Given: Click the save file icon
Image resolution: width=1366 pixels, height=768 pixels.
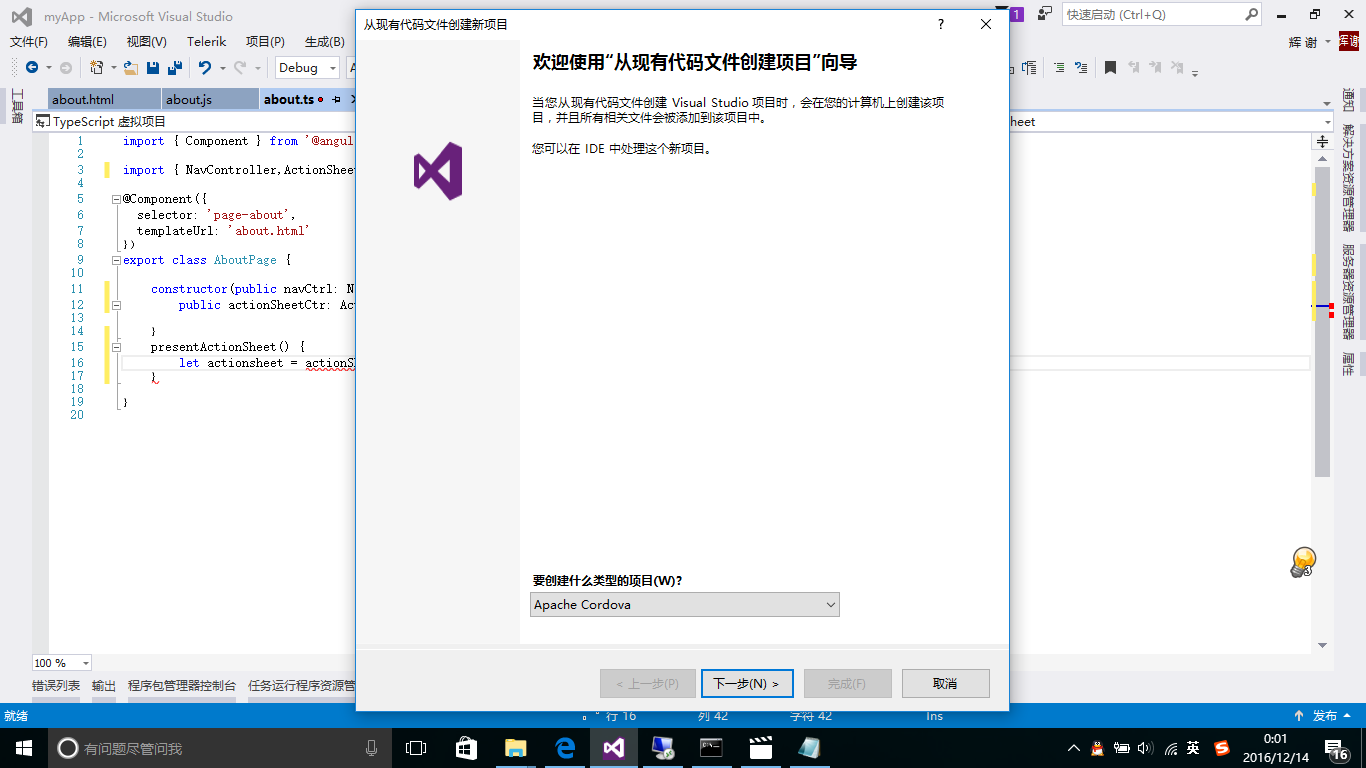Looking at the screenshot, I should point(153,68).
